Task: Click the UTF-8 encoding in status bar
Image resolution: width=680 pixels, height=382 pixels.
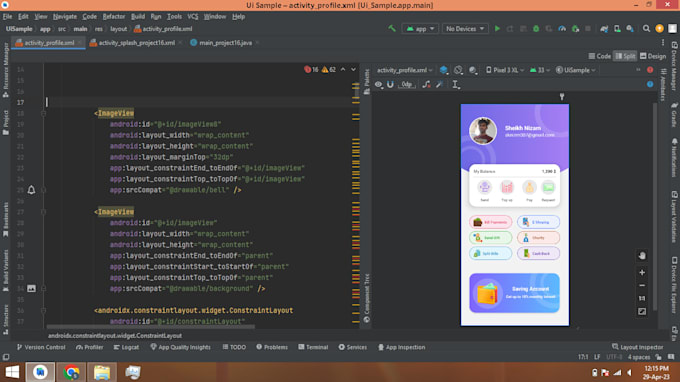Action: pos(614,357)
